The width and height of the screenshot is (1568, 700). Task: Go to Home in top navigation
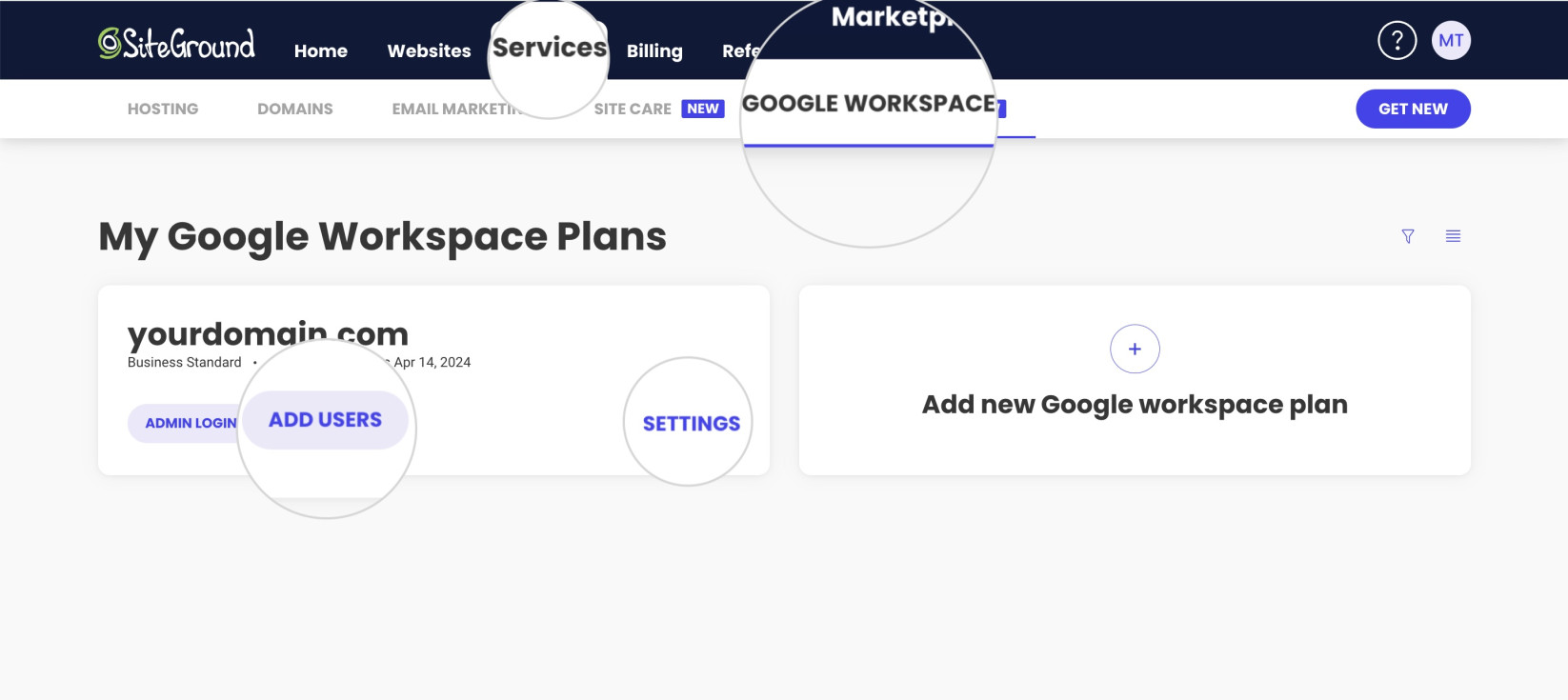tap(321, 50)
